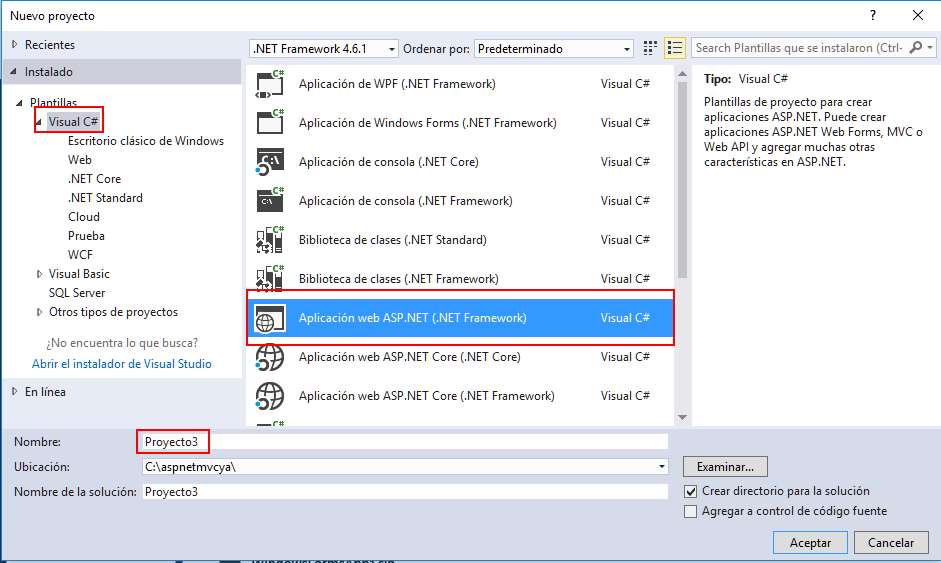Image resolution: width=941 pixels, height=563 pixels.
Task: Collapse the Visual C# tree node
Action: tap(38, 122)
